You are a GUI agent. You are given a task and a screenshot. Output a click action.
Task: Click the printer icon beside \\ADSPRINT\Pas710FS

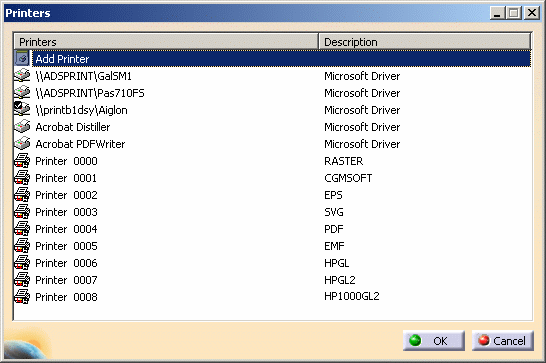point(22,93)
